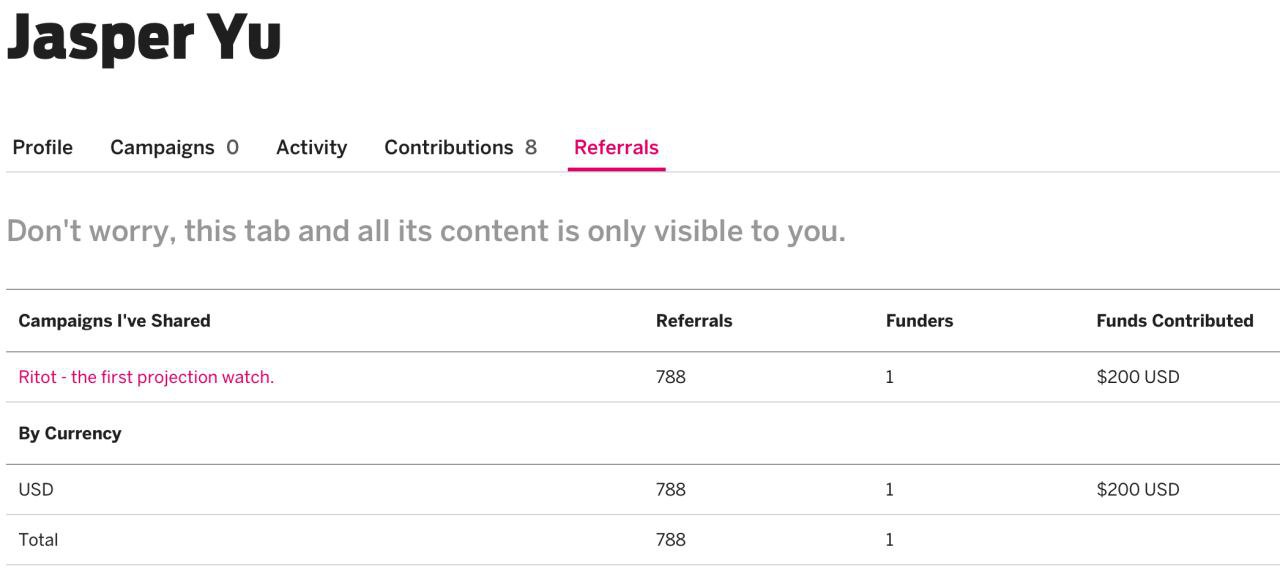Click the $200 USD amount in Ritot row
Image resolution: width=1280 pixels, height=569 pixels.
point(1137,377)
